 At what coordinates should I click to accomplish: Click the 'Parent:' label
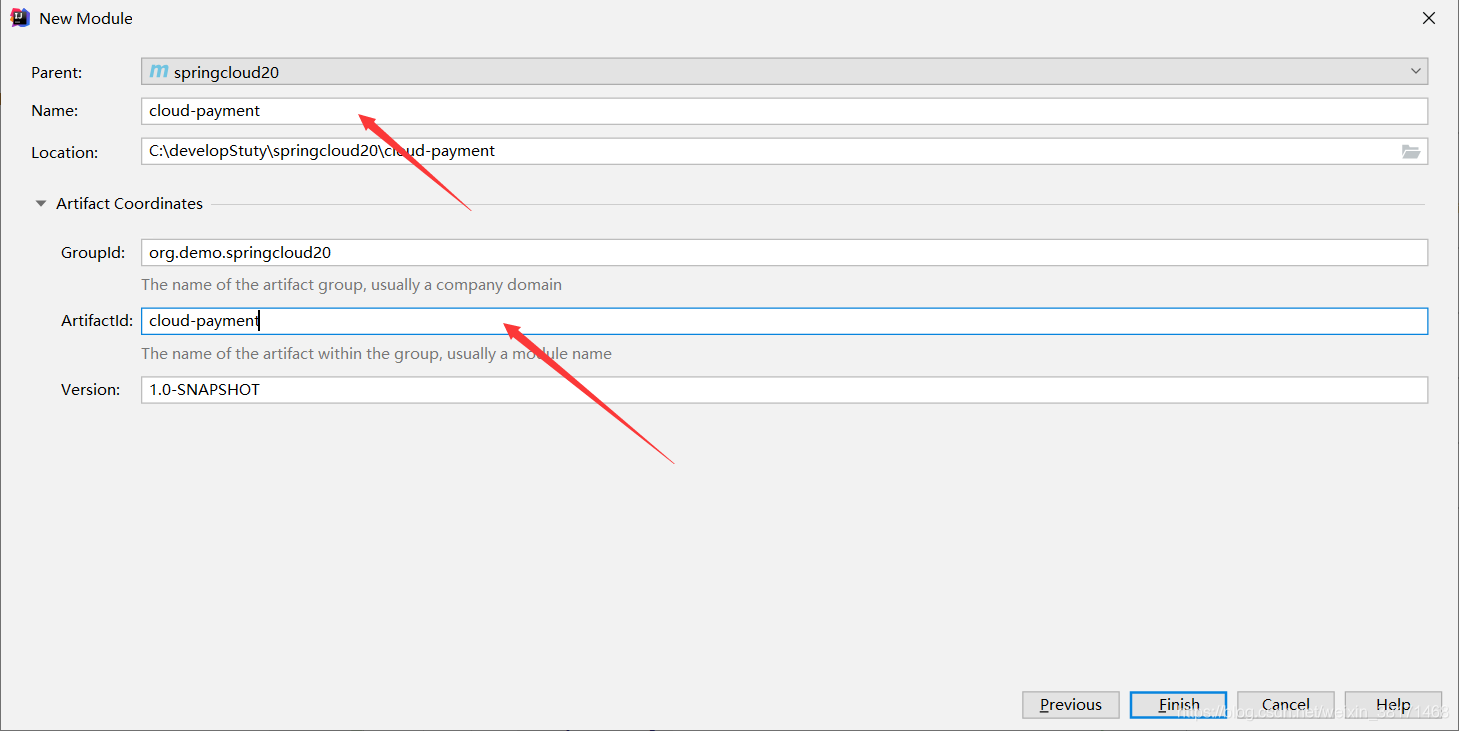[x=57, y=72]
